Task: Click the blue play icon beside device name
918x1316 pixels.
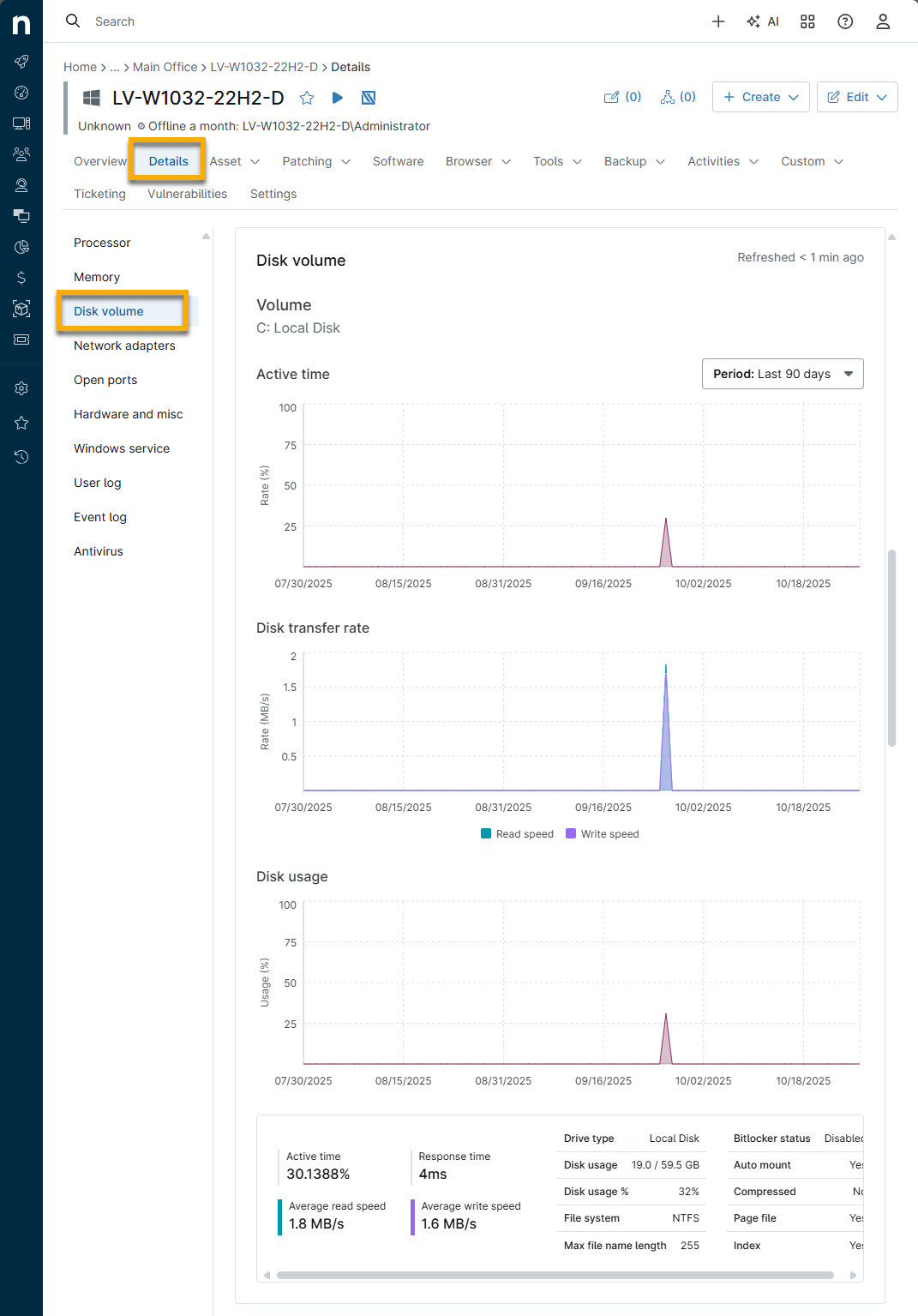Action: 338,98
